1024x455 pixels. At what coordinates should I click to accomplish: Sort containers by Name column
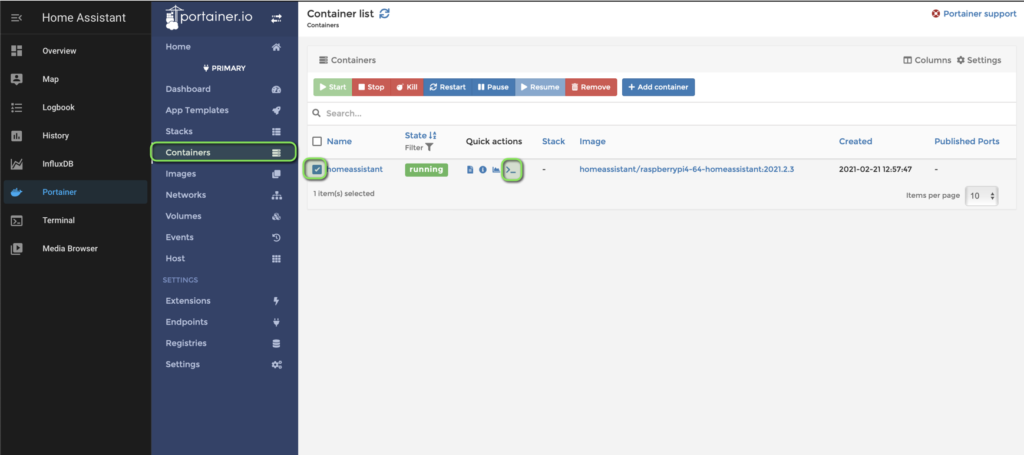[339, 141]
